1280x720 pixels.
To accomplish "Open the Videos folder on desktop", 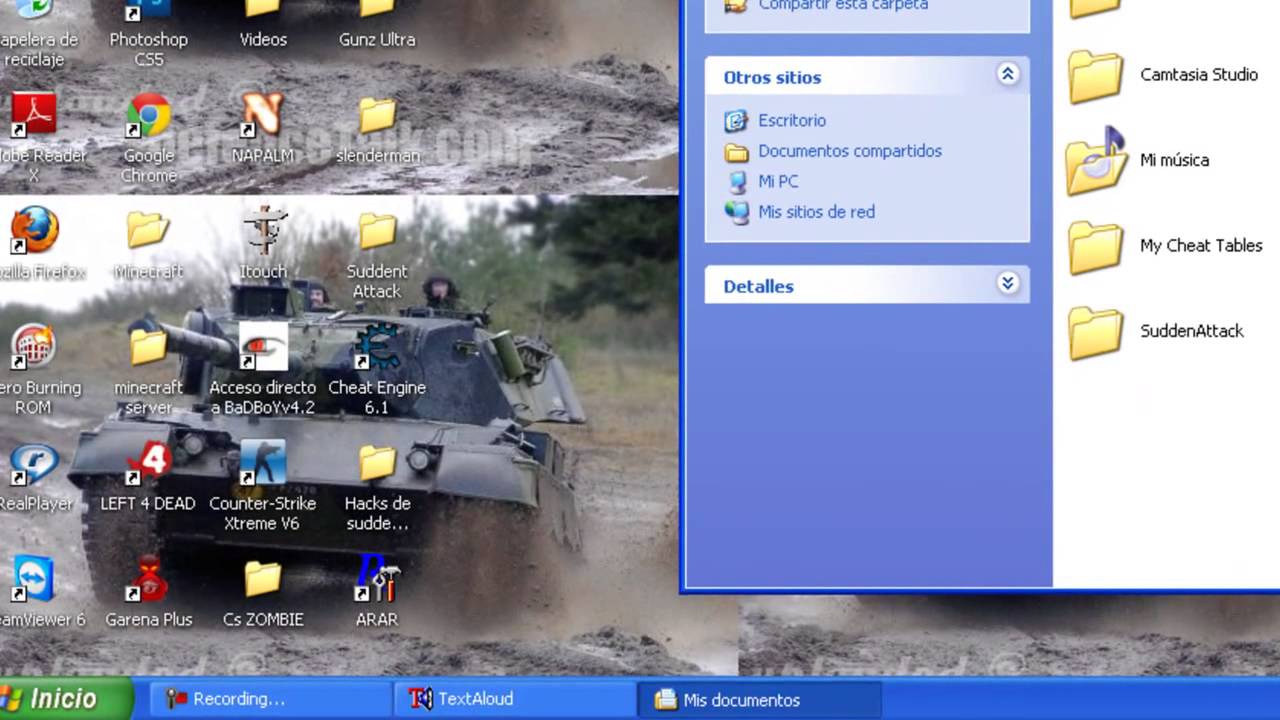I will [x=263, y=24].
